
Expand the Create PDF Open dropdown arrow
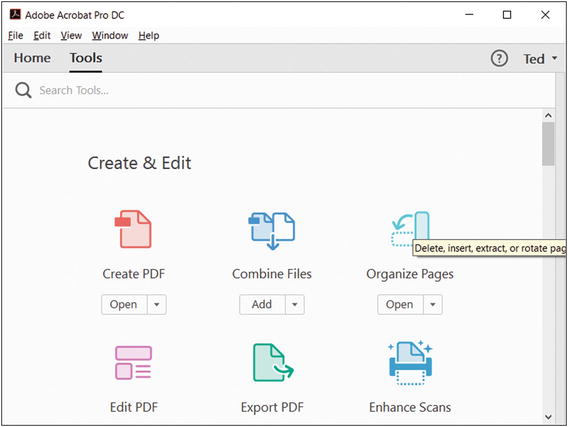(x=157, y=304)
